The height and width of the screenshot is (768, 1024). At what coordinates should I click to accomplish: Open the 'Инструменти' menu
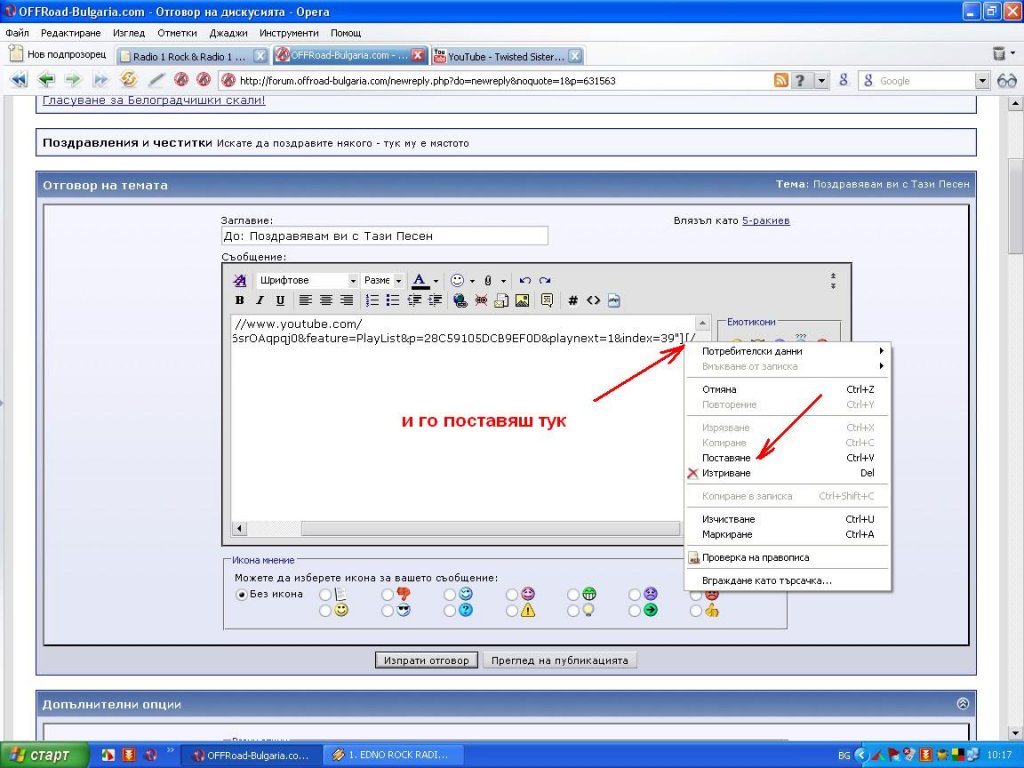pyautogui.click(x=289, y=33)
